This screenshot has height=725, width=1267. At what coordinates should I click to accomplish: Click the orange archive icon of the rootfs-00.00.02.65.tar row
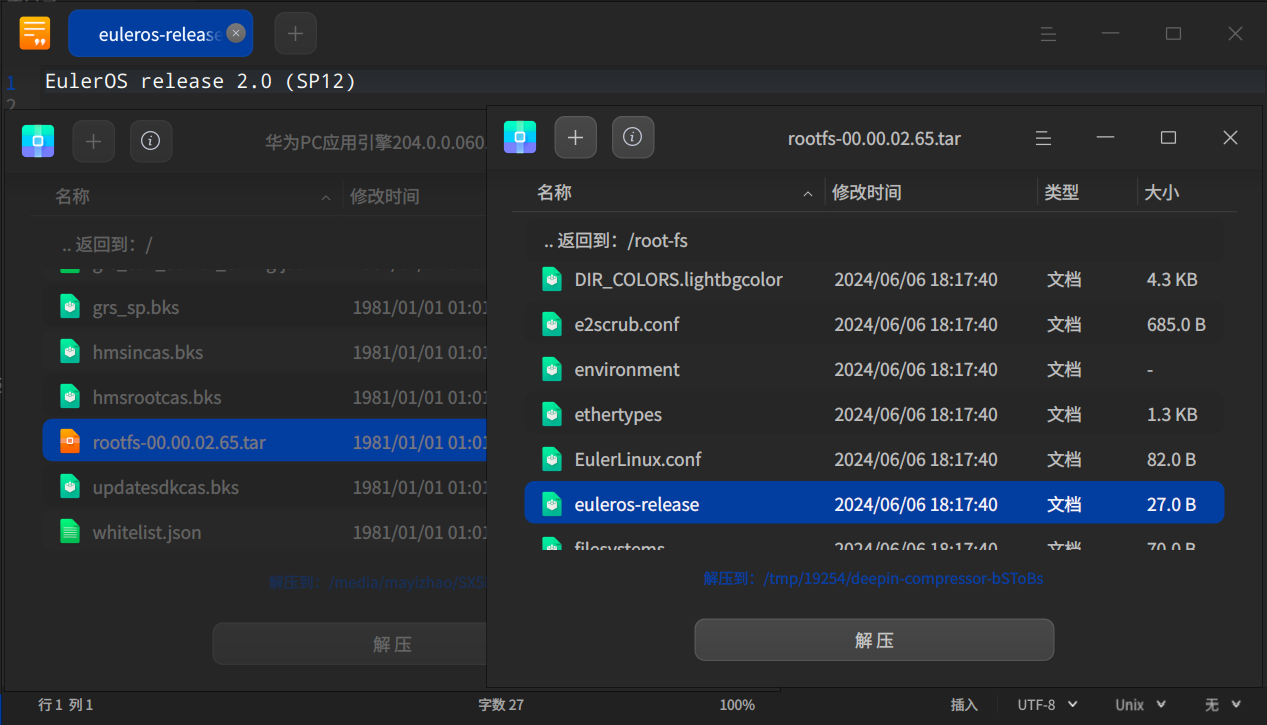pos(70,441)
